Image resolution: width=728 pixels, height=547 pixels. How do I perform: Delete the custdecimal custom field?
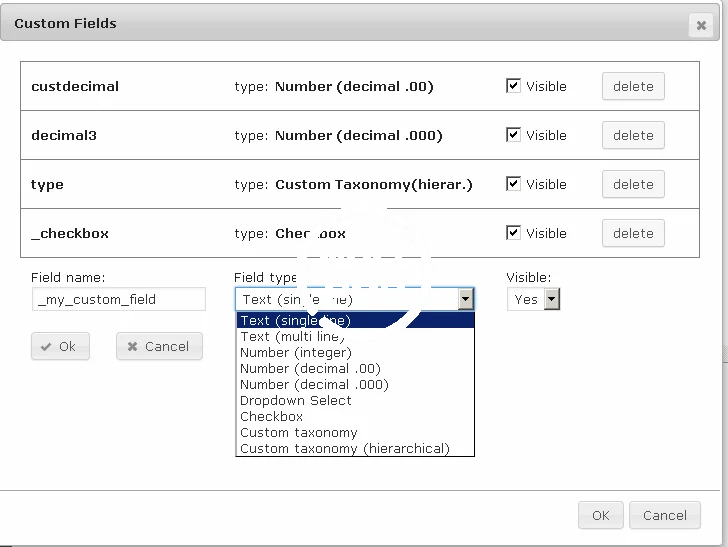coord(632,86)
